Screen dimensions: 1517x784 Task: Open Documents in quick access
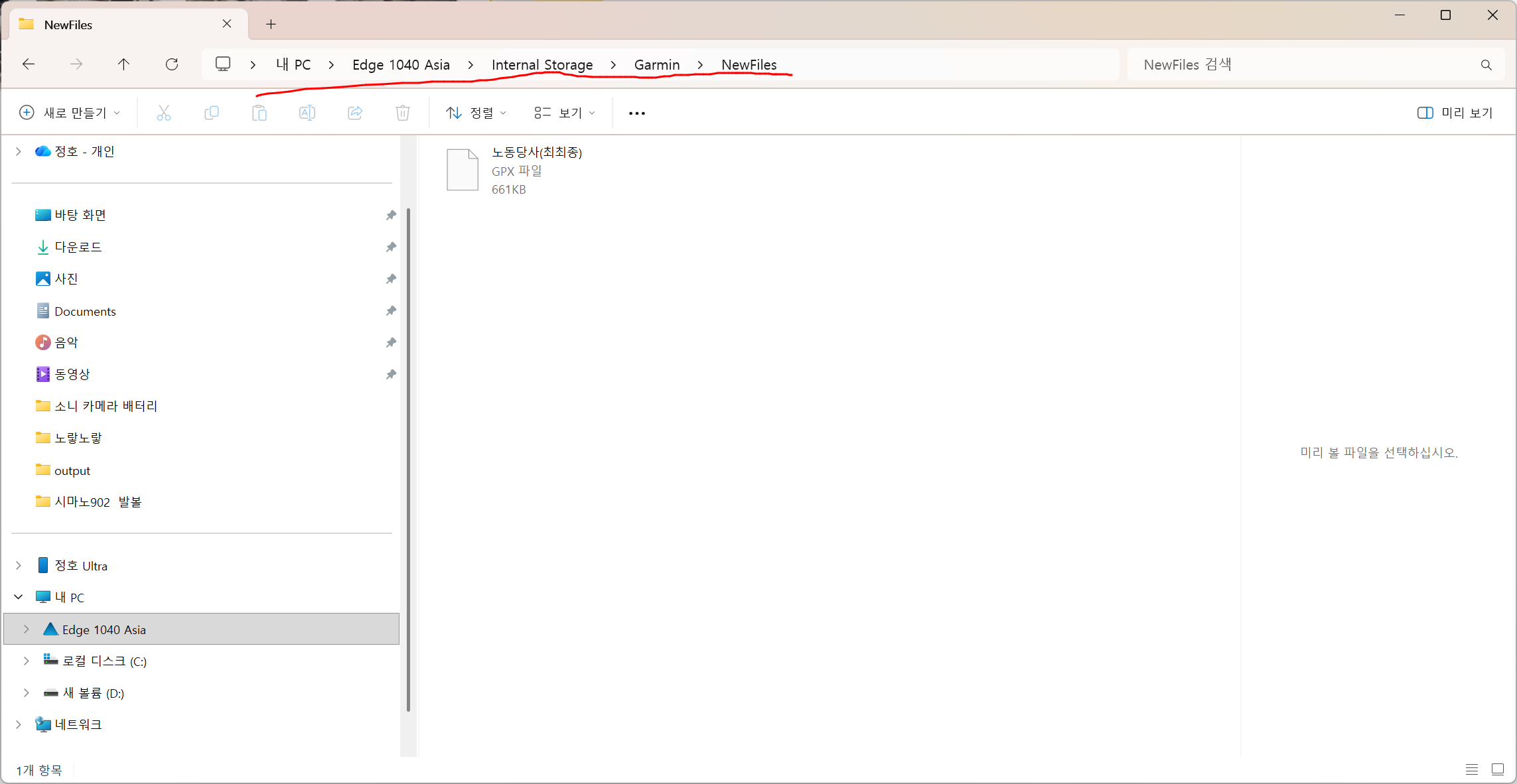point(85,311)
